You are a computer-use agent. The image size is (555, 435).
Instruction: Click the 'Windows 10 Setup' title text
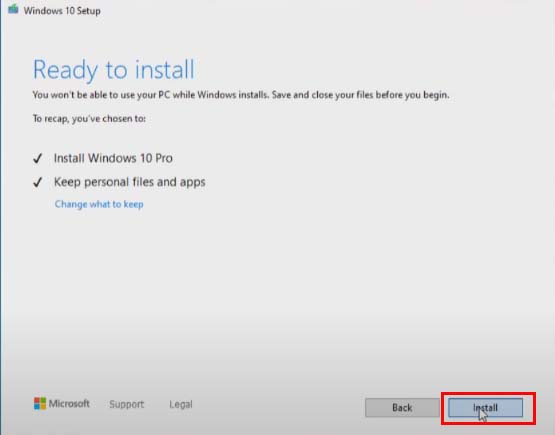62,11
